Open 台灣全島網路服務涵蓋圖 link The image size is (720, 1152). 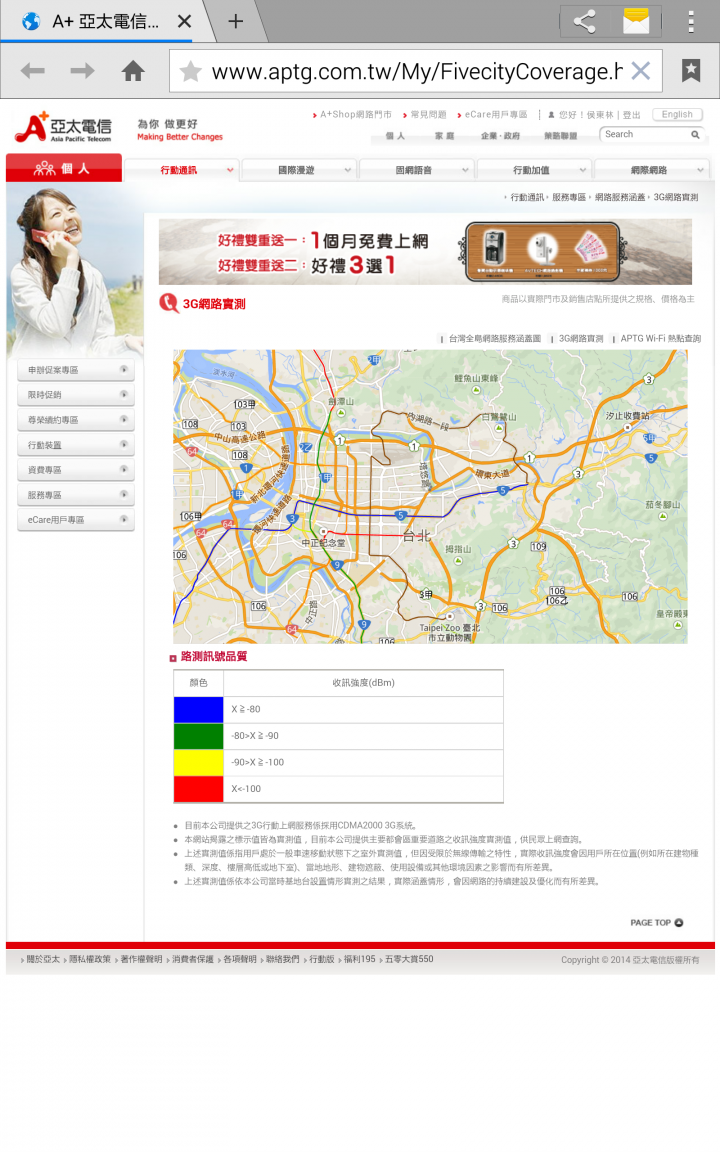[494, 339]
